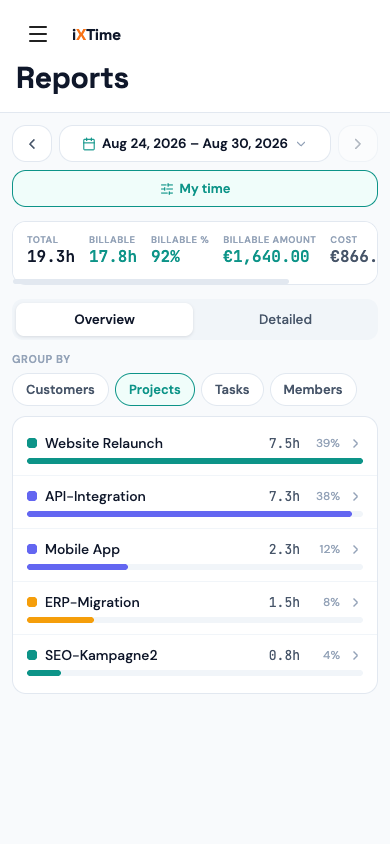The image size is (390, 844).
Task: Click the API-Integration progress bar
Action: (x=195, y=514)
